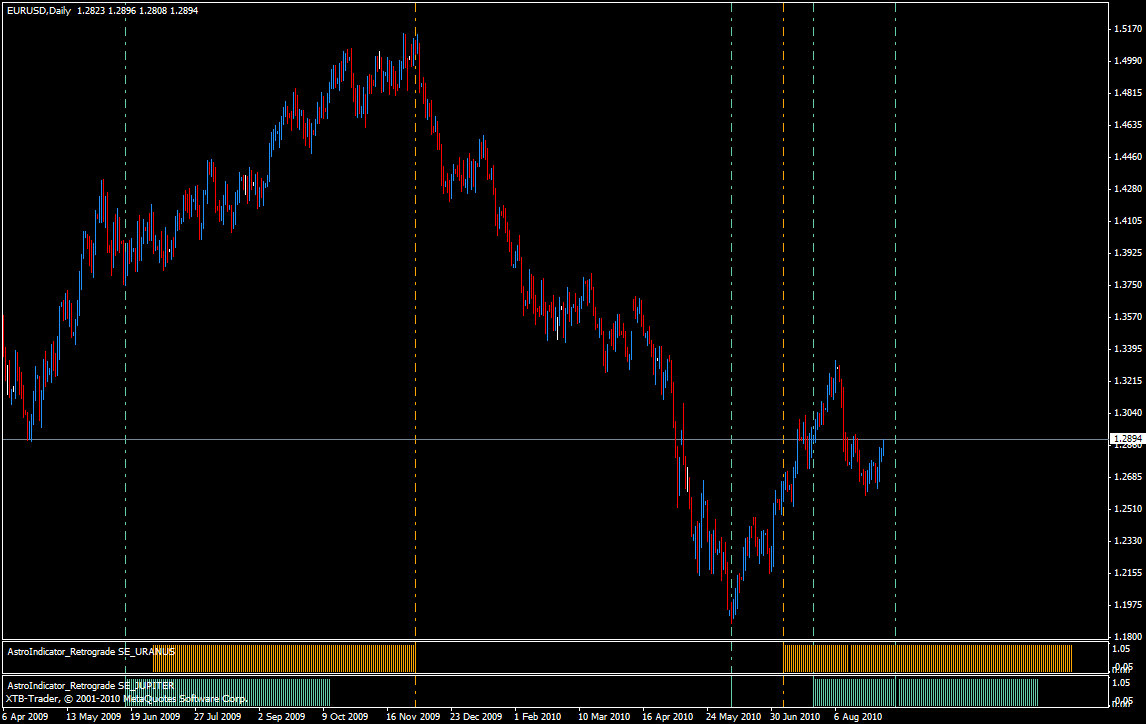Image resolution: width=1146 pixels, height=724 pixels.
Task: Click the 1.4990 price axis label
Action: (x=1128, y=61)
